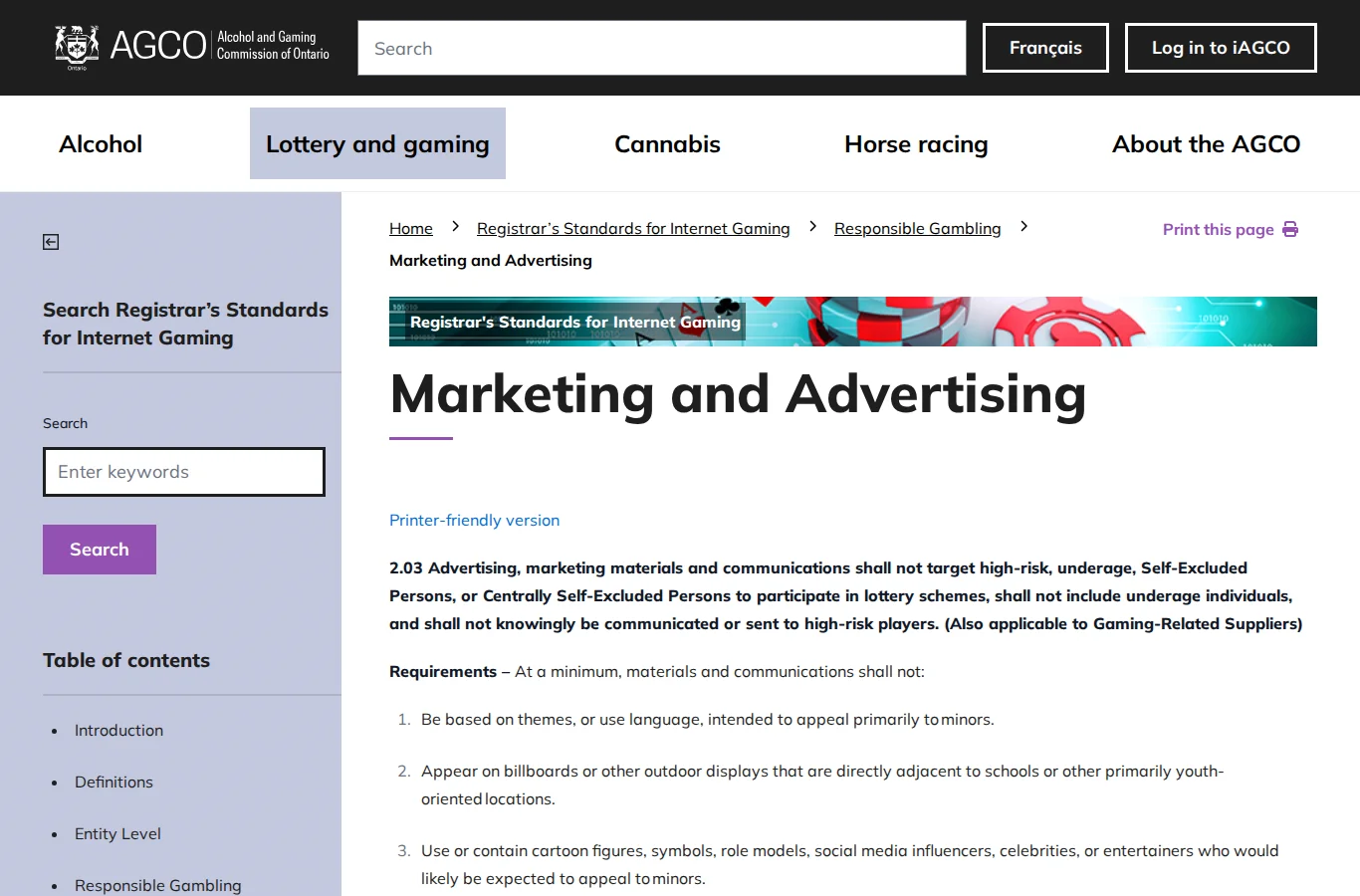Open the Alcohol menu
1360x896 pixels.
click(101, 144)
